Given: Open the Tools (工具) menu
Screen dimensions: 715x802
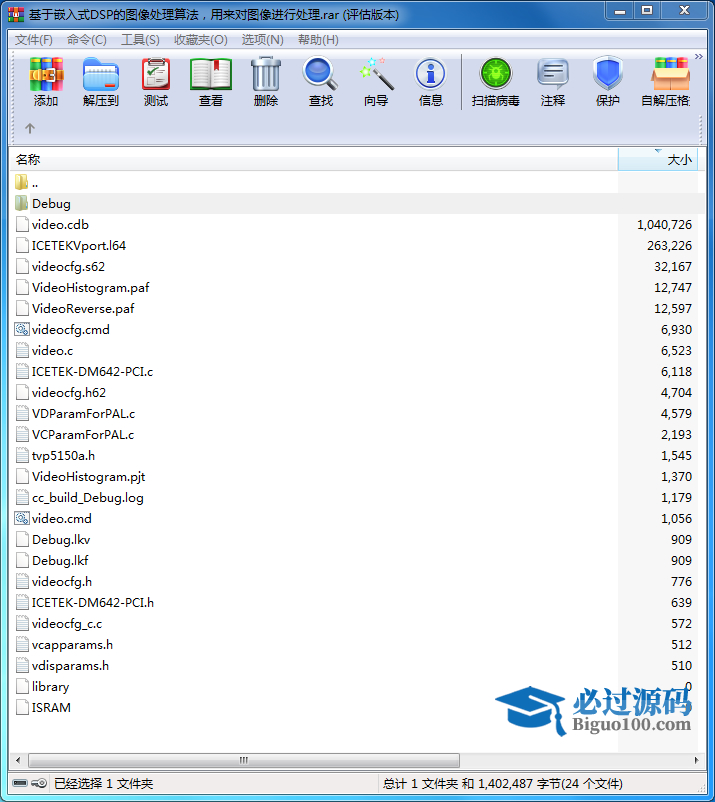Looking at the screenshot, I should coord(140,40).
